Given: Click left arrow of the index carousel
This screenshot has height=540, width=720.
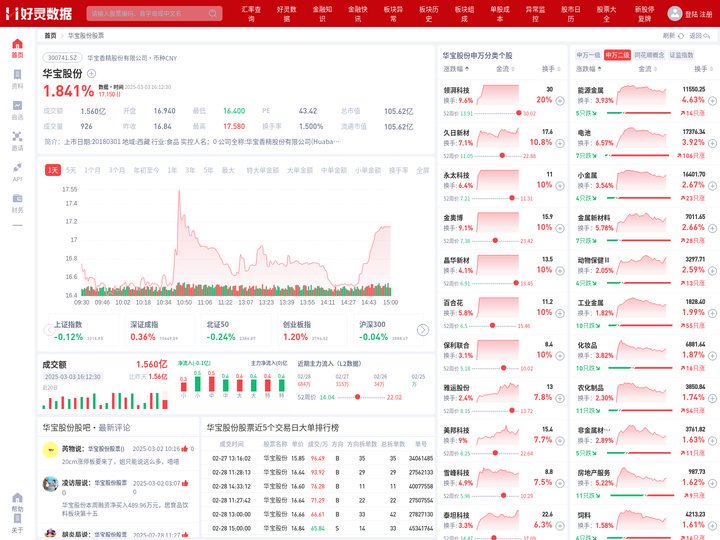Looking at the screenshot, I should pos(49,330).
